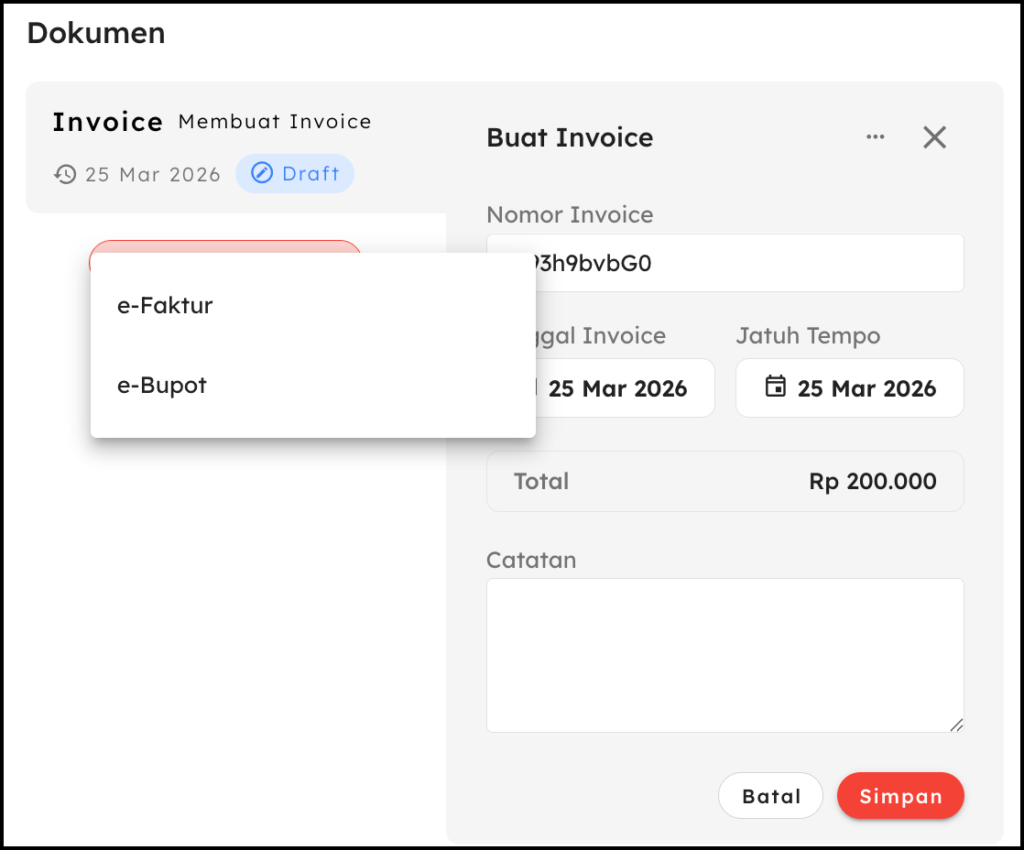Close the Buat Invoice panel with X
Viewport: 1024px width, 850px height.
934,137
